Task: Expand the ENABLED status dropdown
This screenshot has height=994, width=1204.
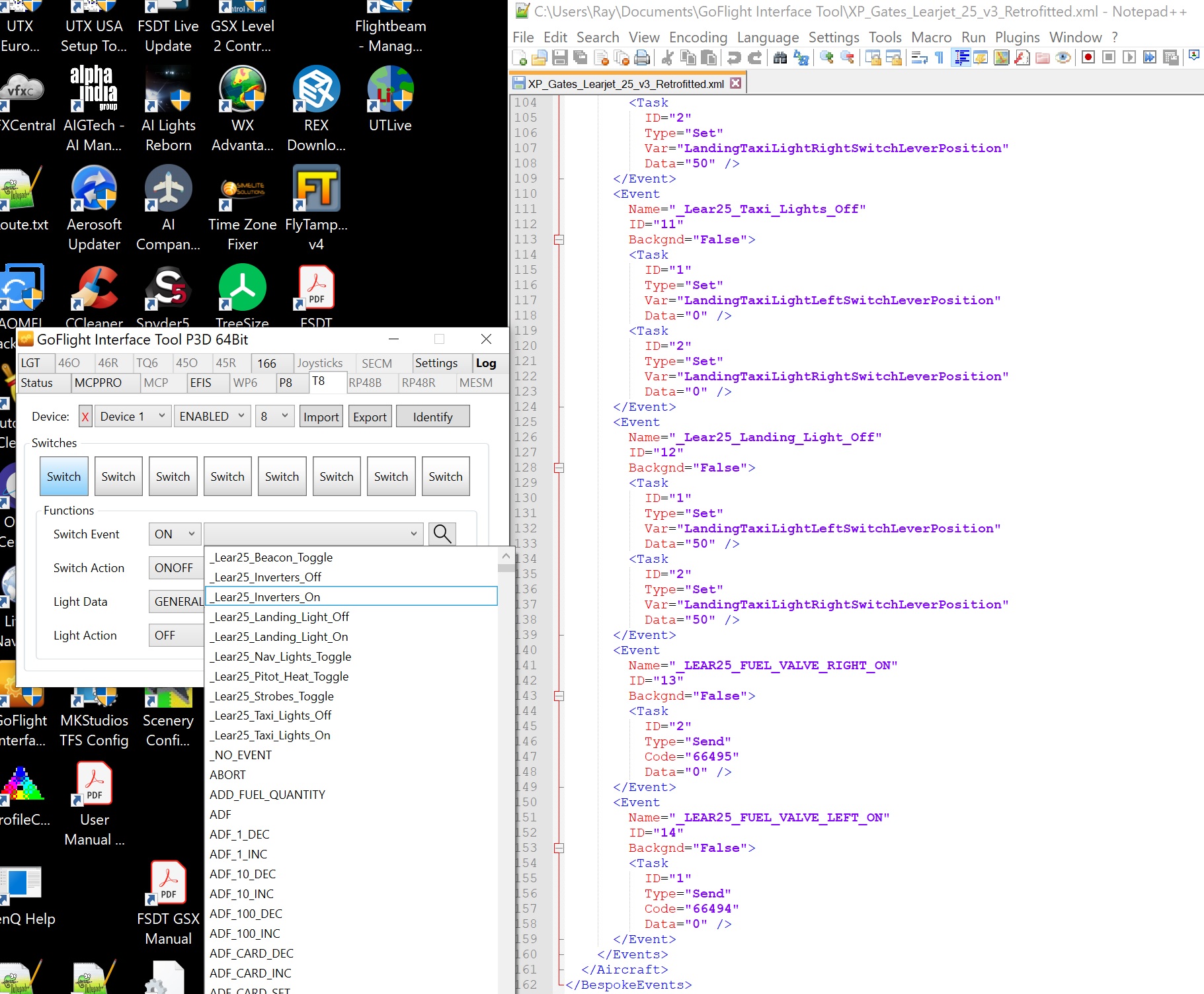Action: (x=212, y=417)
